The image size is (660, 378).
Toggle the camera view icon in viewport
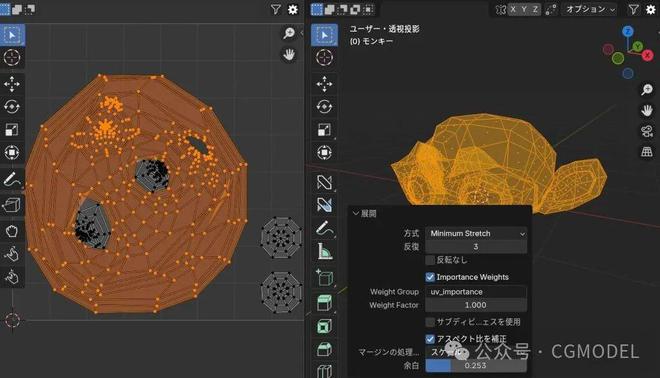[x=647, y=131]
